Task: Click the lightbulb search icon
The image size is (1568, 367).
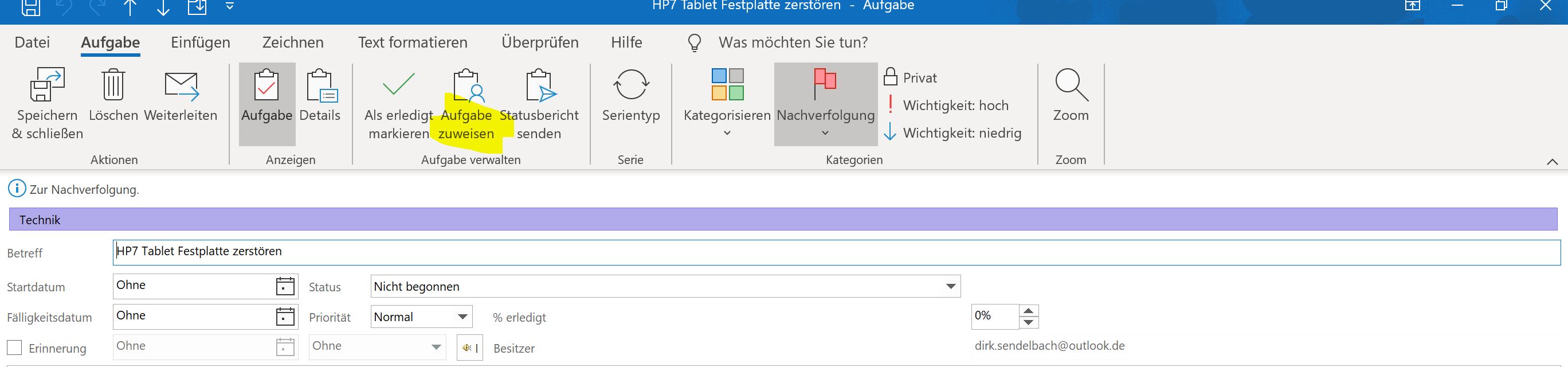Action: [695, 42]
